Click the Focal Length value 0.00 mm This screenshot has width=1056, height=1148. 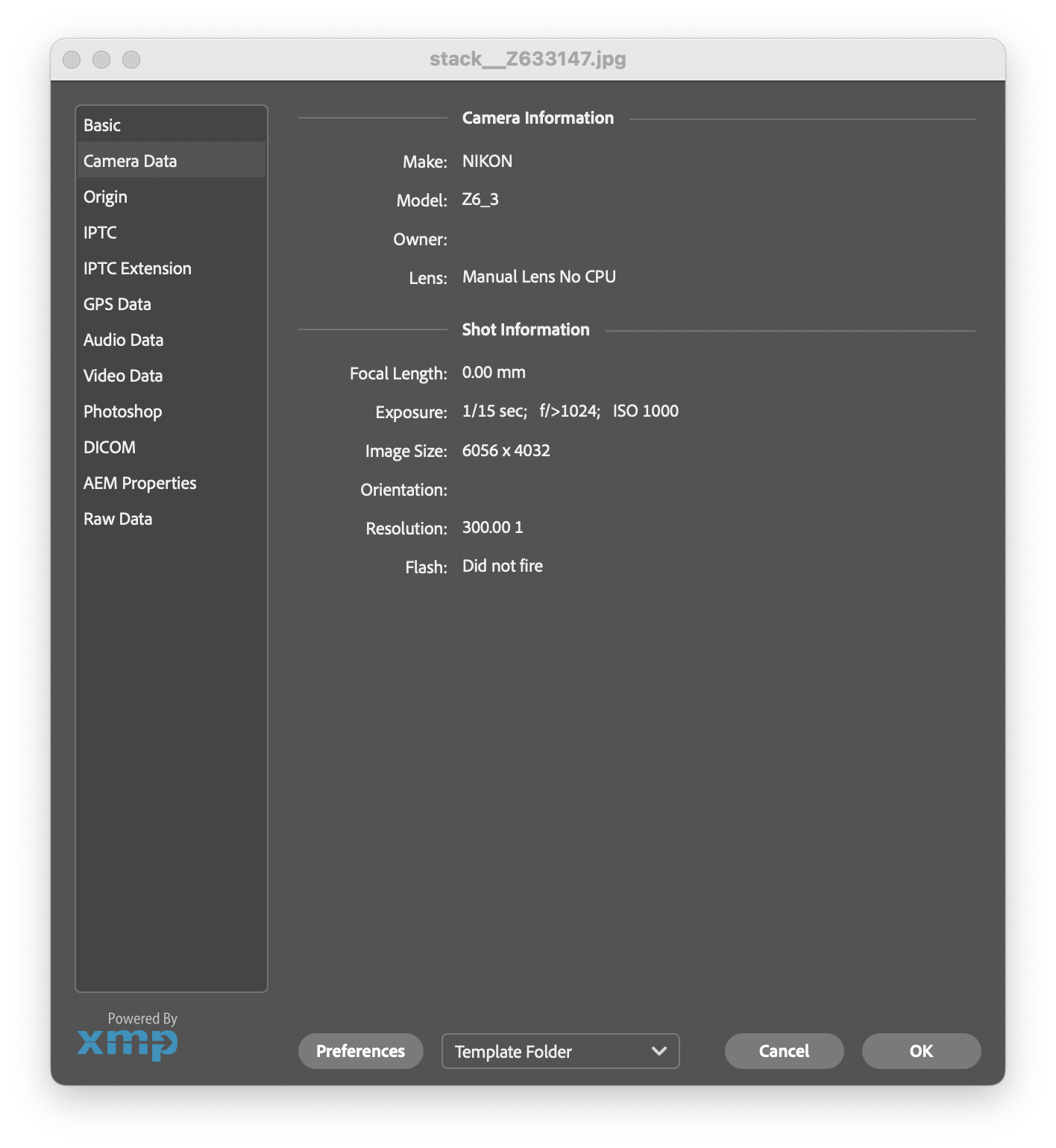click(x=494, y=372)
